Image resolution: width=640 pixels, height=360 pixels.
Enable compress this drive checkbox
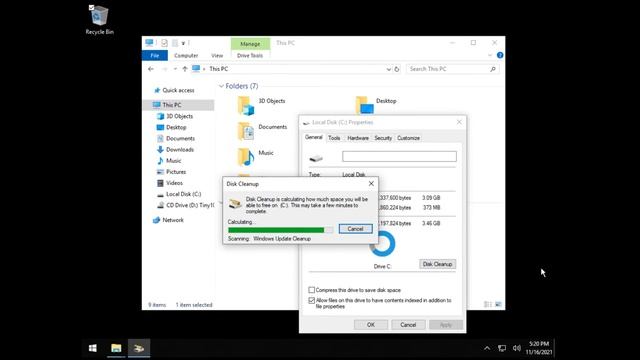point(312,290)
